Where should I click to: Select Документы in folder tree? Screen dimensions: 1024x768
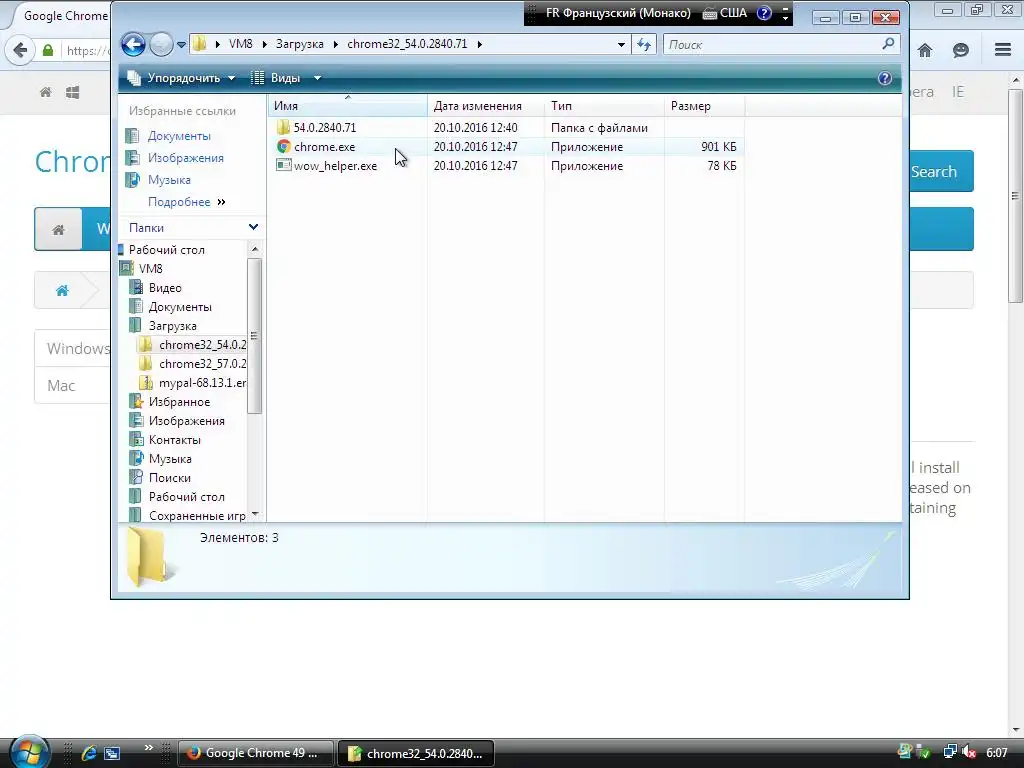click(180, 306)
